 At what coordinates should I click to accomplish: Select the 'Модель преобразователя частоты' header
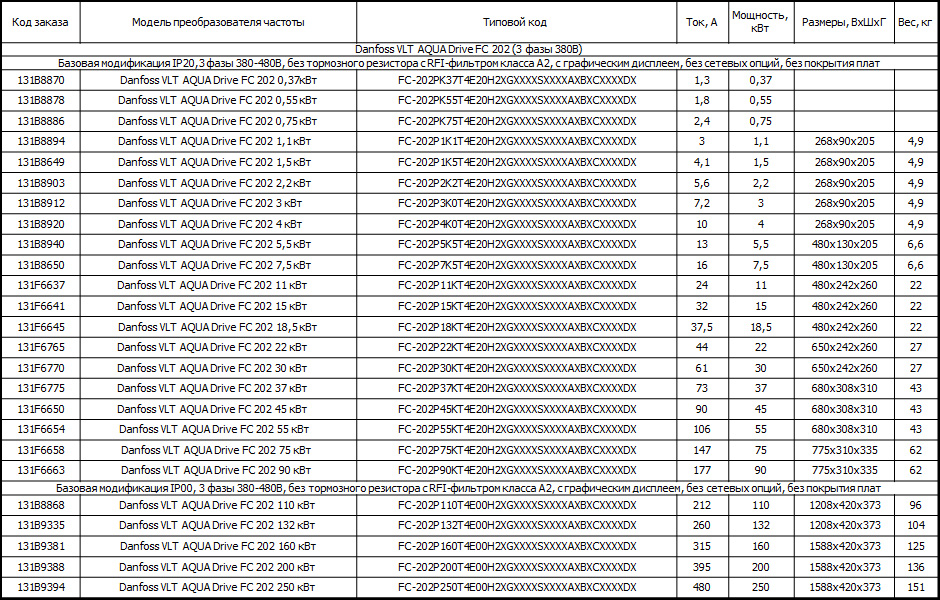[x=218, y=22]
